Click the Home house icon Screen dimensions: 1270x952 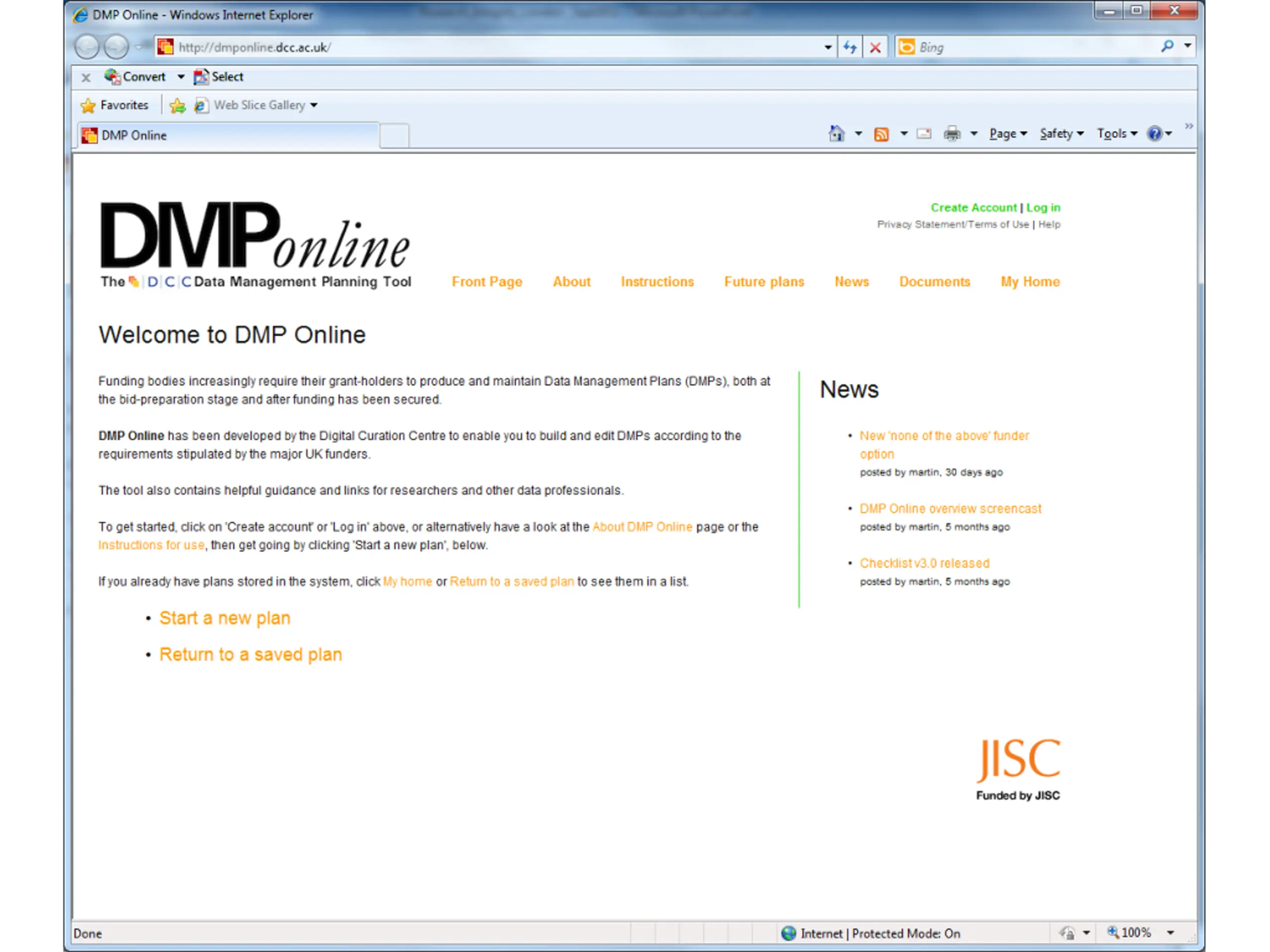[836, 134]
